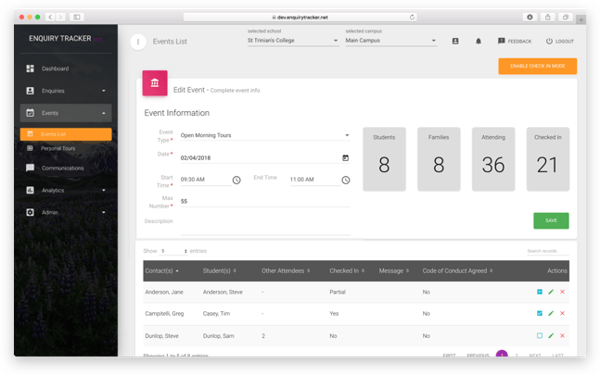Click the green Save button
This screenshot has height=375, width=600.
(x=551, y=221)
